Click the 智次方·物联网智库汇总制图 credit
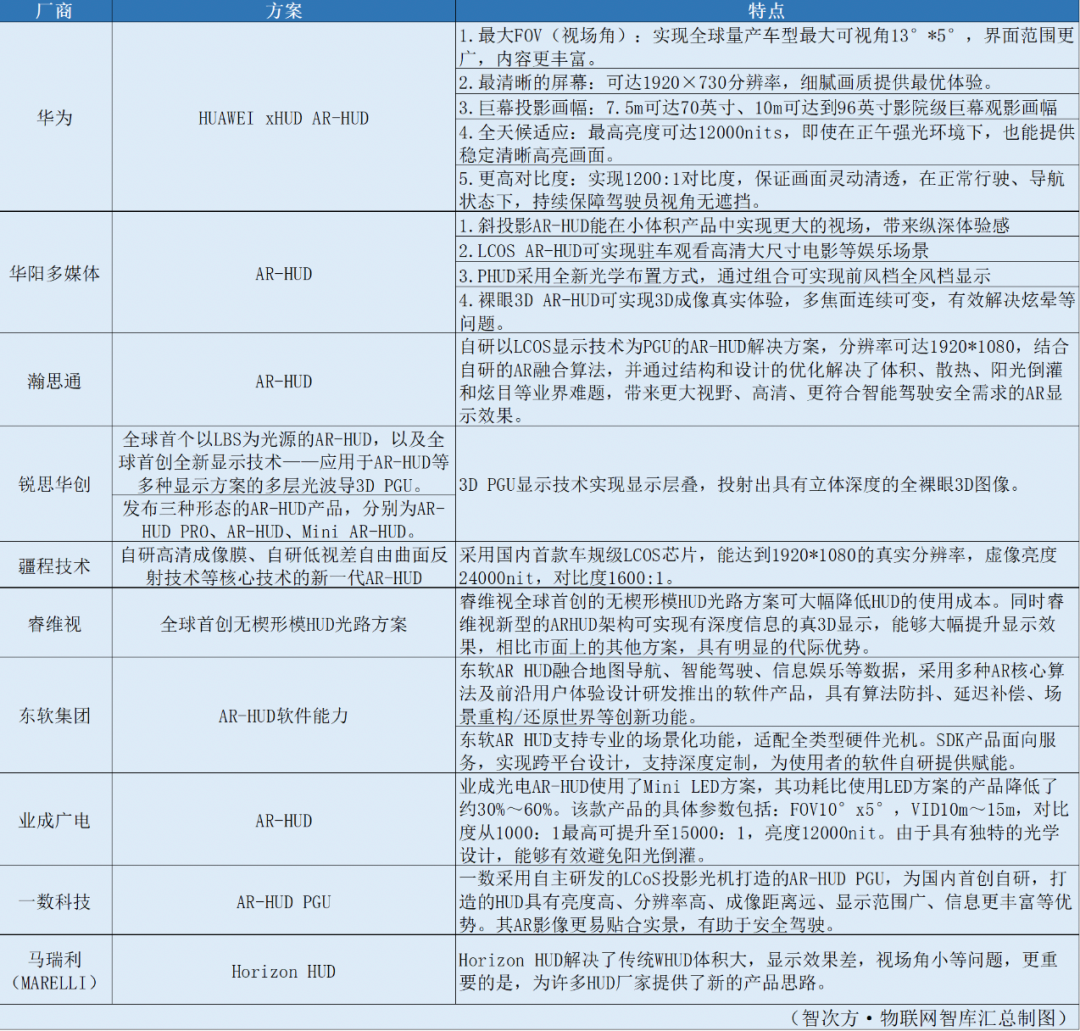The image size is (1080, 1031). pyautogui.click(x=927, y=1017)
